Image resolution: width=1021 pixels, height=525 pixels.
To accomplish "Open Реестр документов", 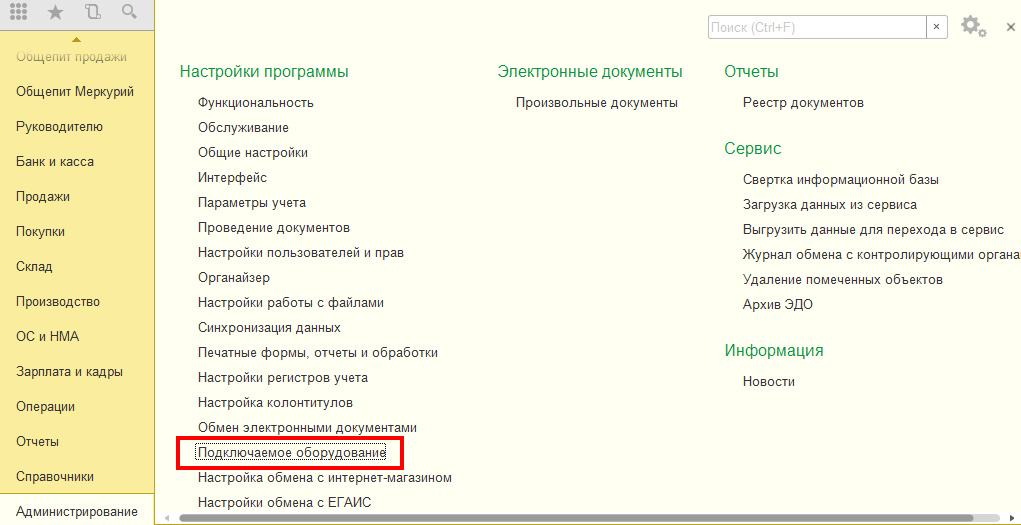I will (804, 103).
